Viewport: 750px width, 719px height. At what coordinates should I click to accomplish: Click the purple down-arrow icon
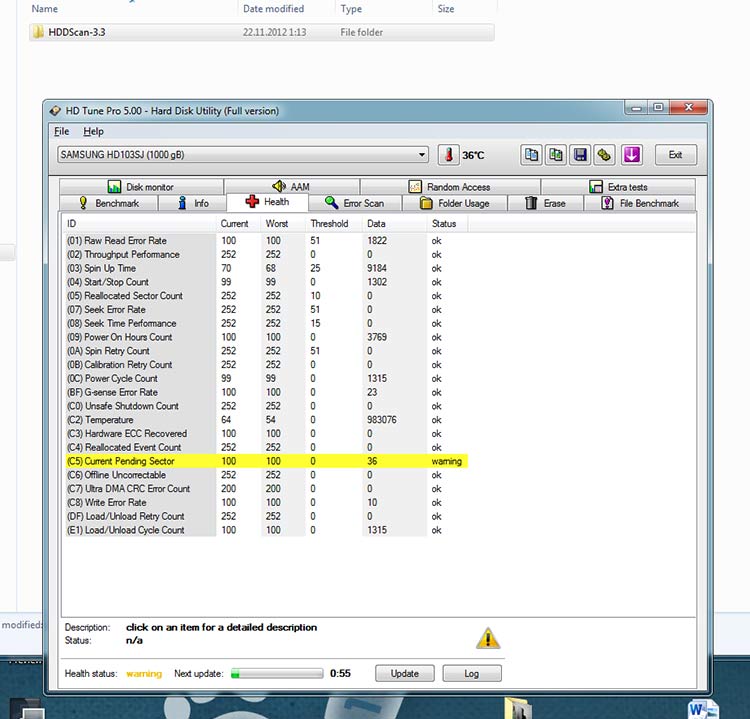[630, 155]
